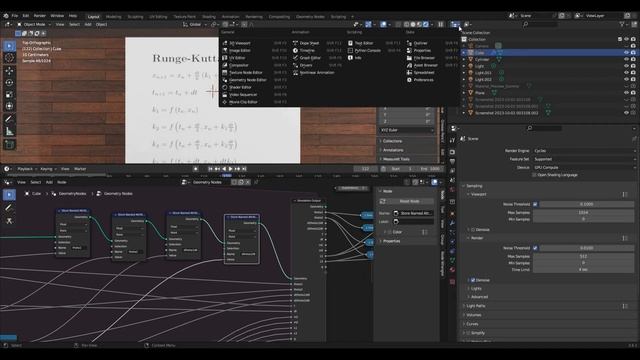Collapse the Sampling panel
The width and height of the screenshot is (640, 360).
click(473, 186)
